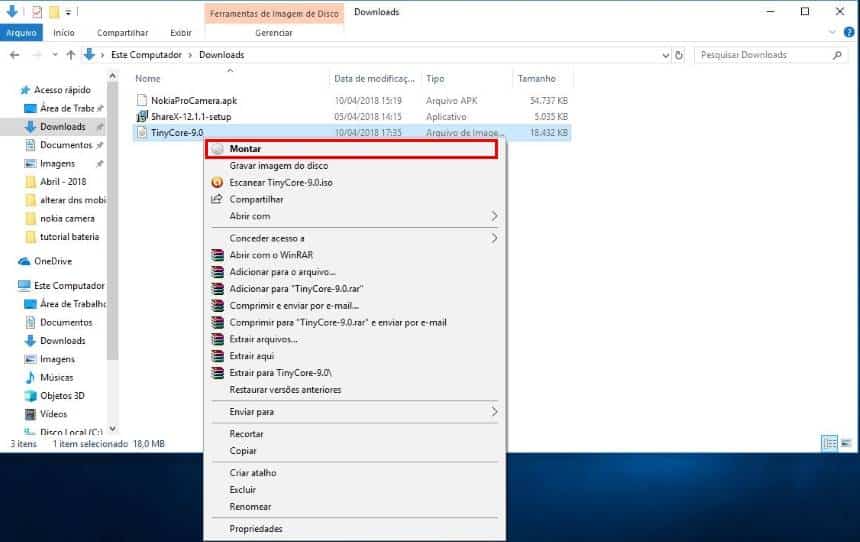Click the ShareX-12.1.1-setup file icon
The image size is (860, 542).
141,116
